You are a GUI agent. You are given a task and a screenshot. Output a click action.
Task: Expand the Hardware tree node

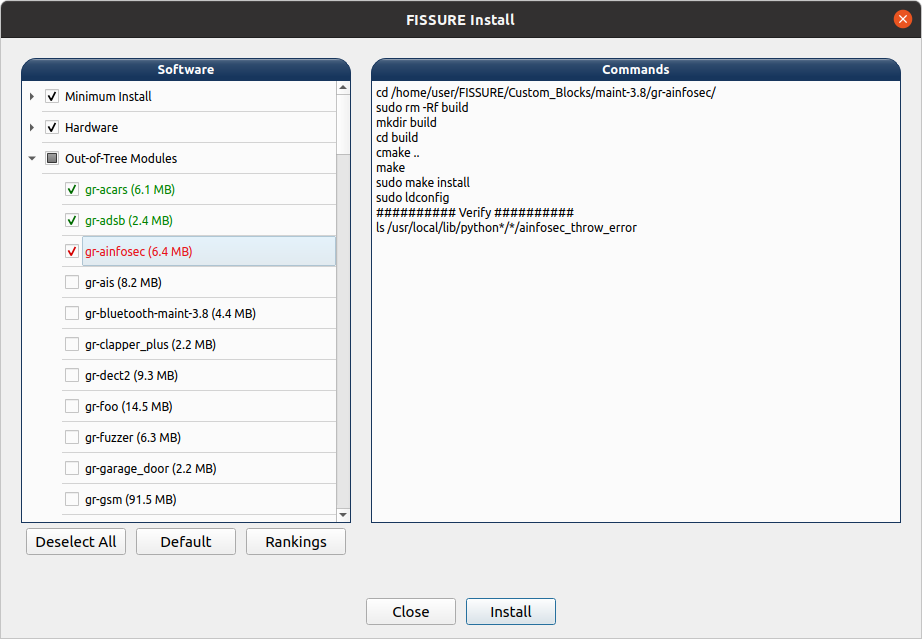[x=32, y=128]
